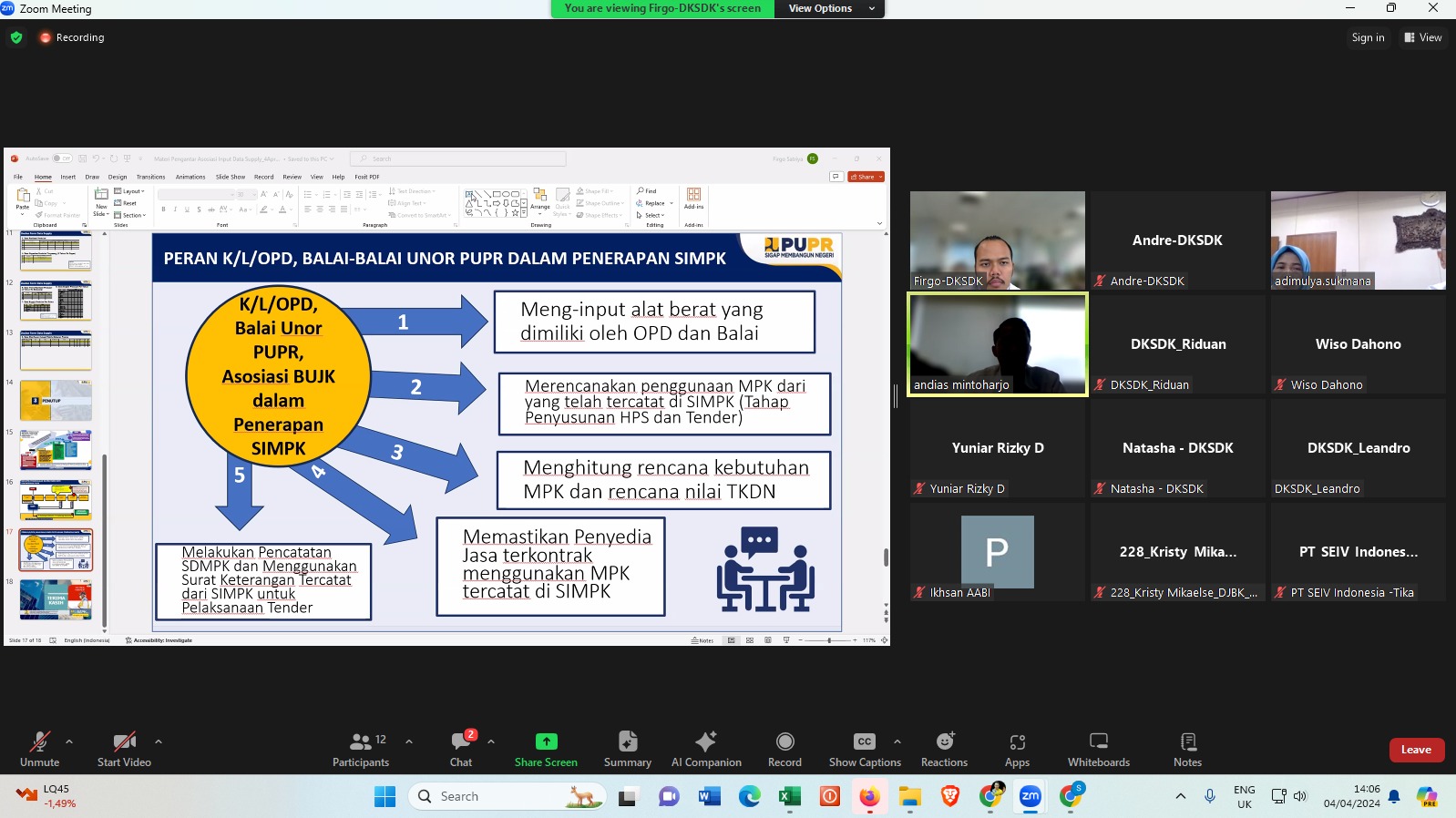Change layout with the View button

1423,37
